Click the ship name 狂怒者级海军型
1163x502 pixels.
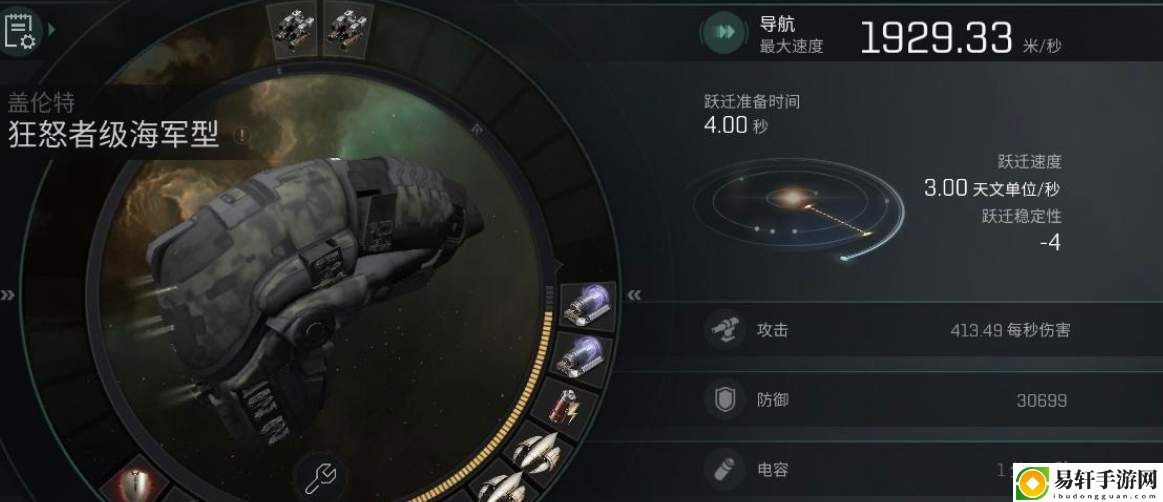(x=113, y=136)
